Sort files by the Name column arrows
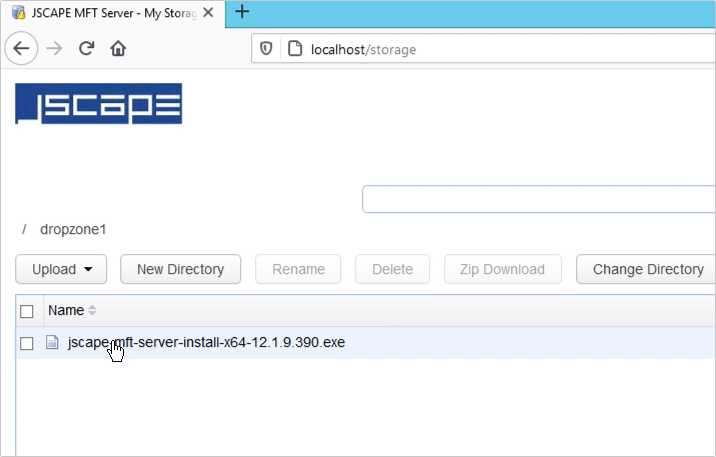 coord(93,311)
